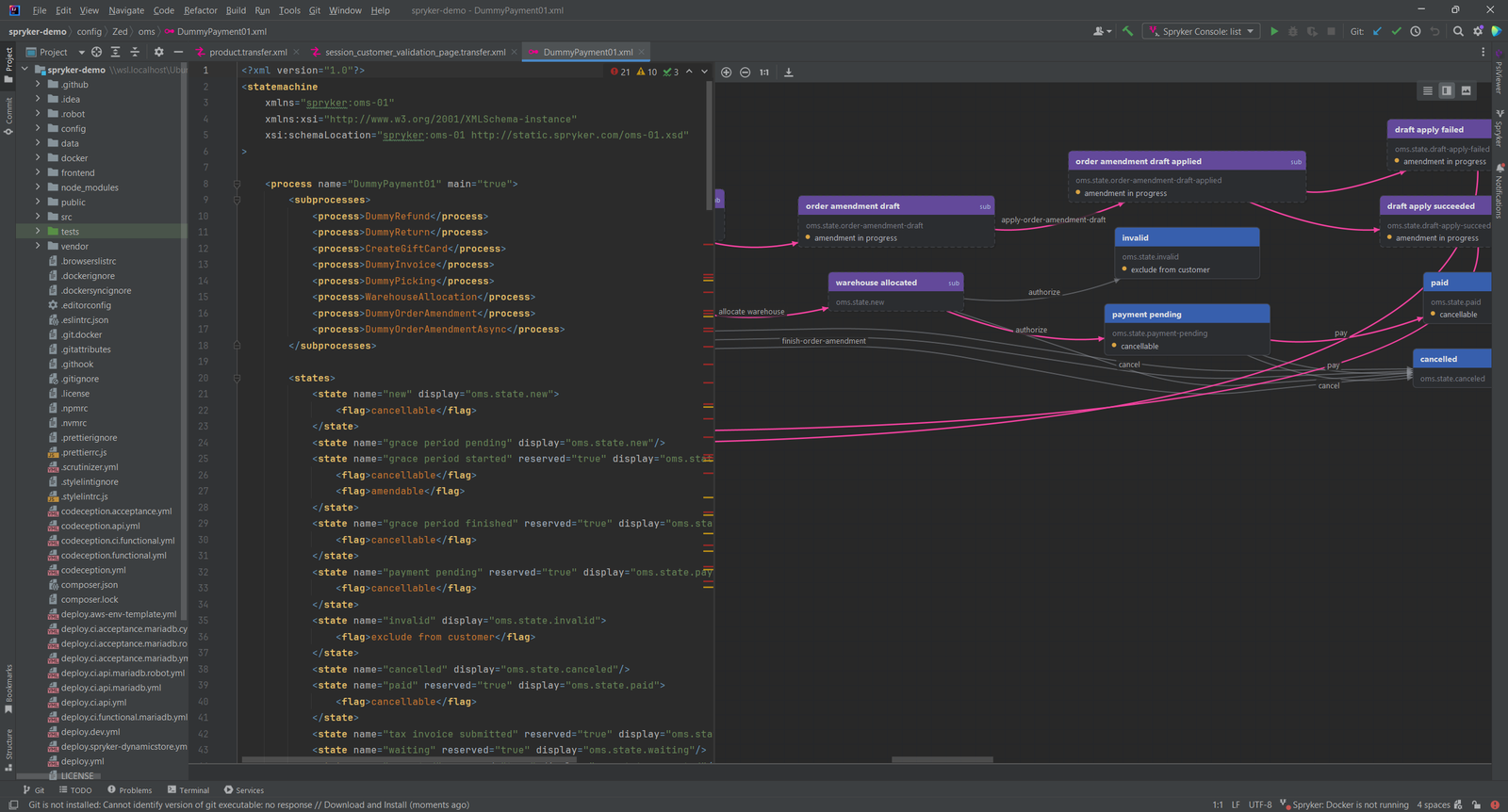Switch to editor and preview split mode
Viewport: 1508px width, 812px height.
1447,90
